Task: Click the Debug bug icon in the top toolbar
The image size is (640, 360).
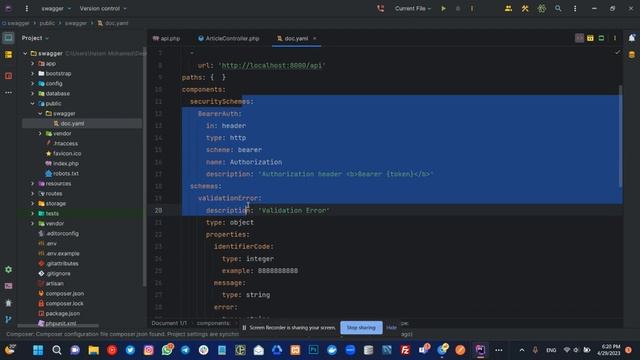Action: click(458, 8)
